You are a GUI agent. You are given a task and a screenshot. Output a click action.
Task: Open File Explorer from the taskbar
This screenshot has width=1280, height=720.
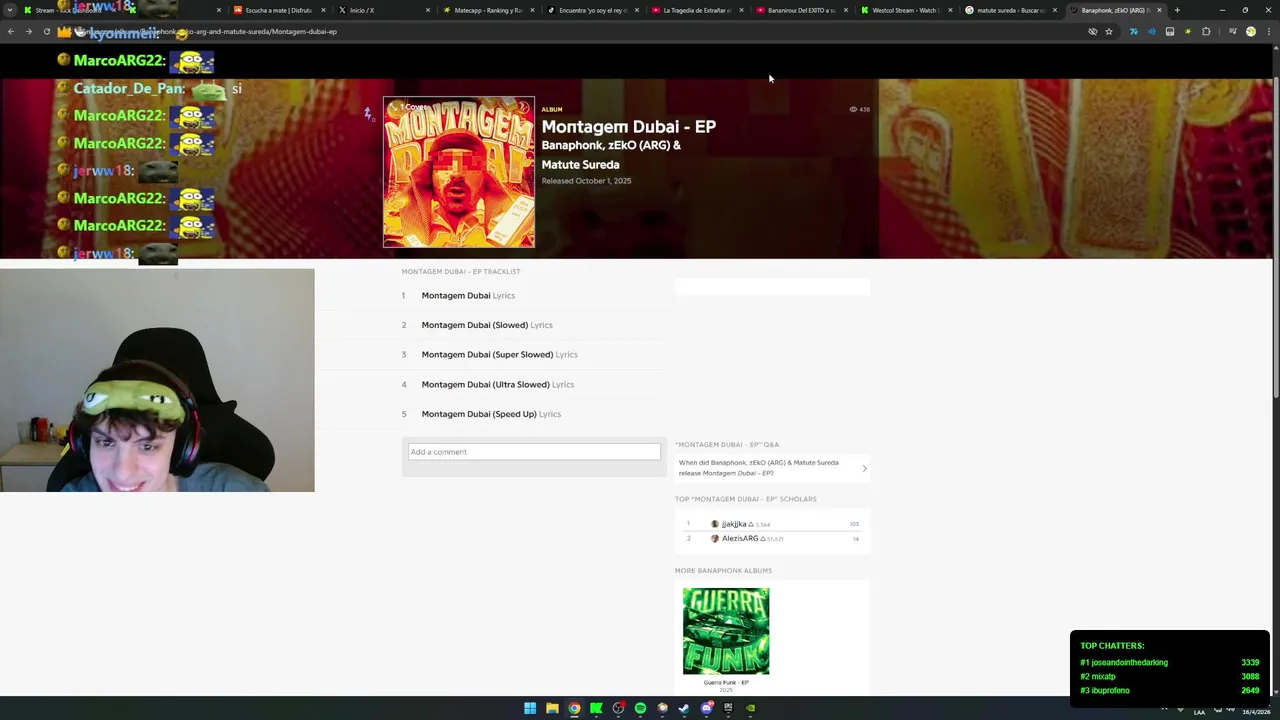coord(552,708)
